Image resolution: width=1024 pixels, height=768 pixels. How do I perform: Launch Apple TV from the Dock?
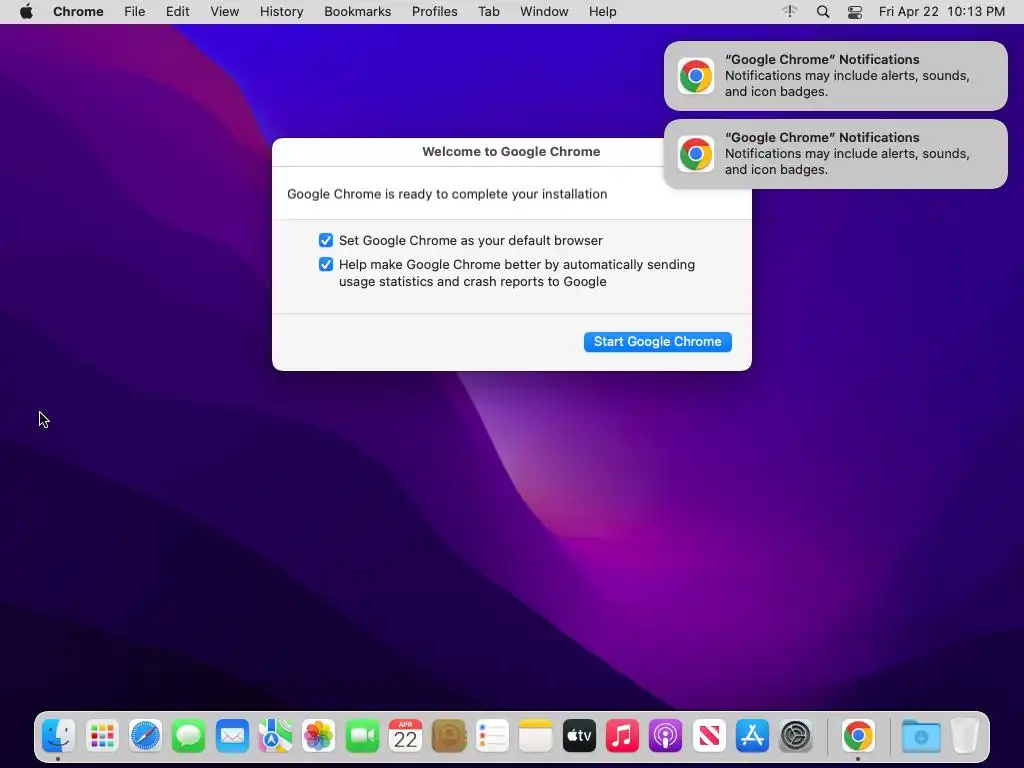[579, 736]
